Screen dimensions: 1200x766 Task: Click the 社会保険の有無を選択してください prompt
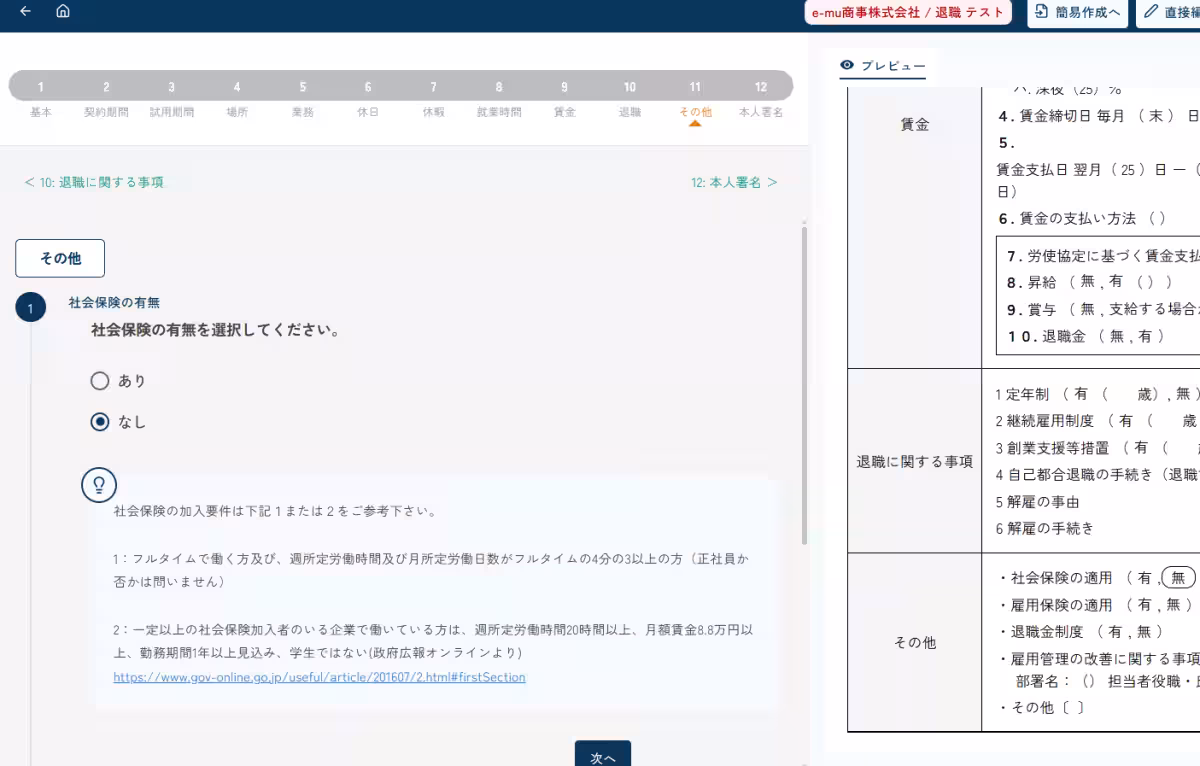(x=215, y=329)
